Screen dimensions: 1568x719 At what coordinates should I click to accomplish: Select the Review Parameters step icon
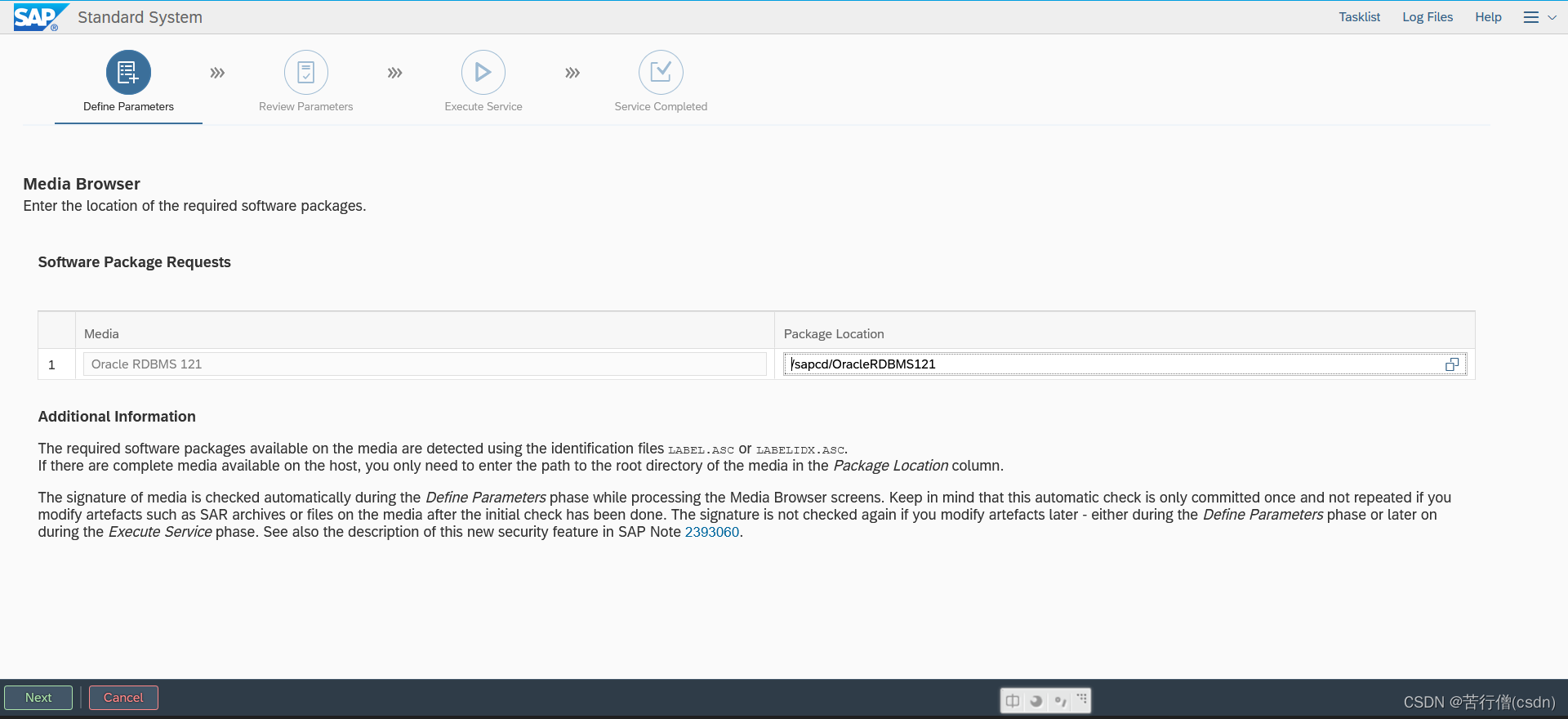306,73
